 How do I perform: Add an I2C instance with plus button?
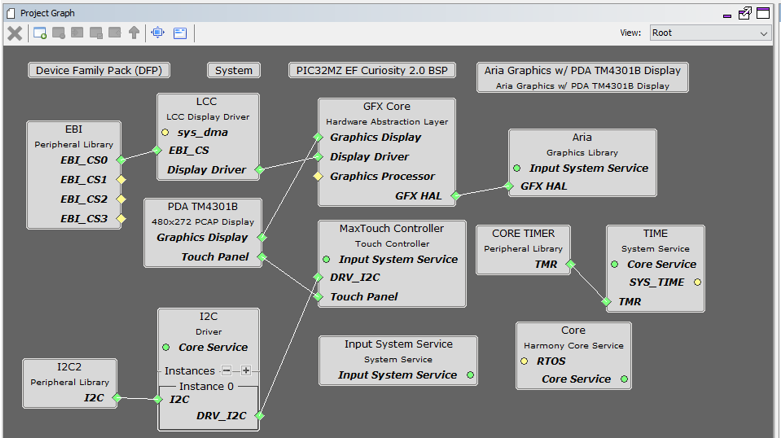(x=246, y=371)
